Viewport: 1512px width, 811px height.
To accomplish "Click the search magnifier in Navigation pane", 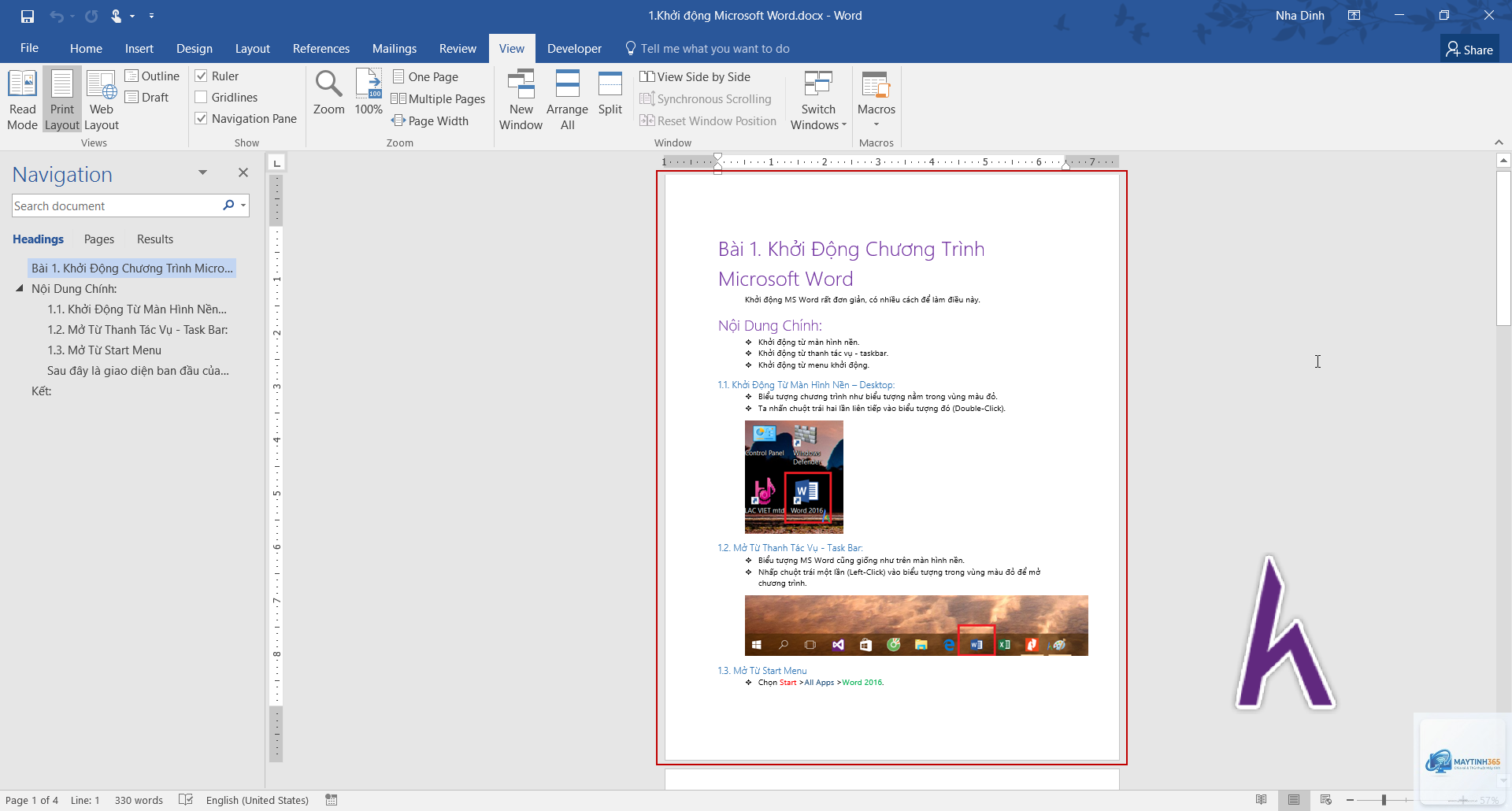I will [228, 206].
